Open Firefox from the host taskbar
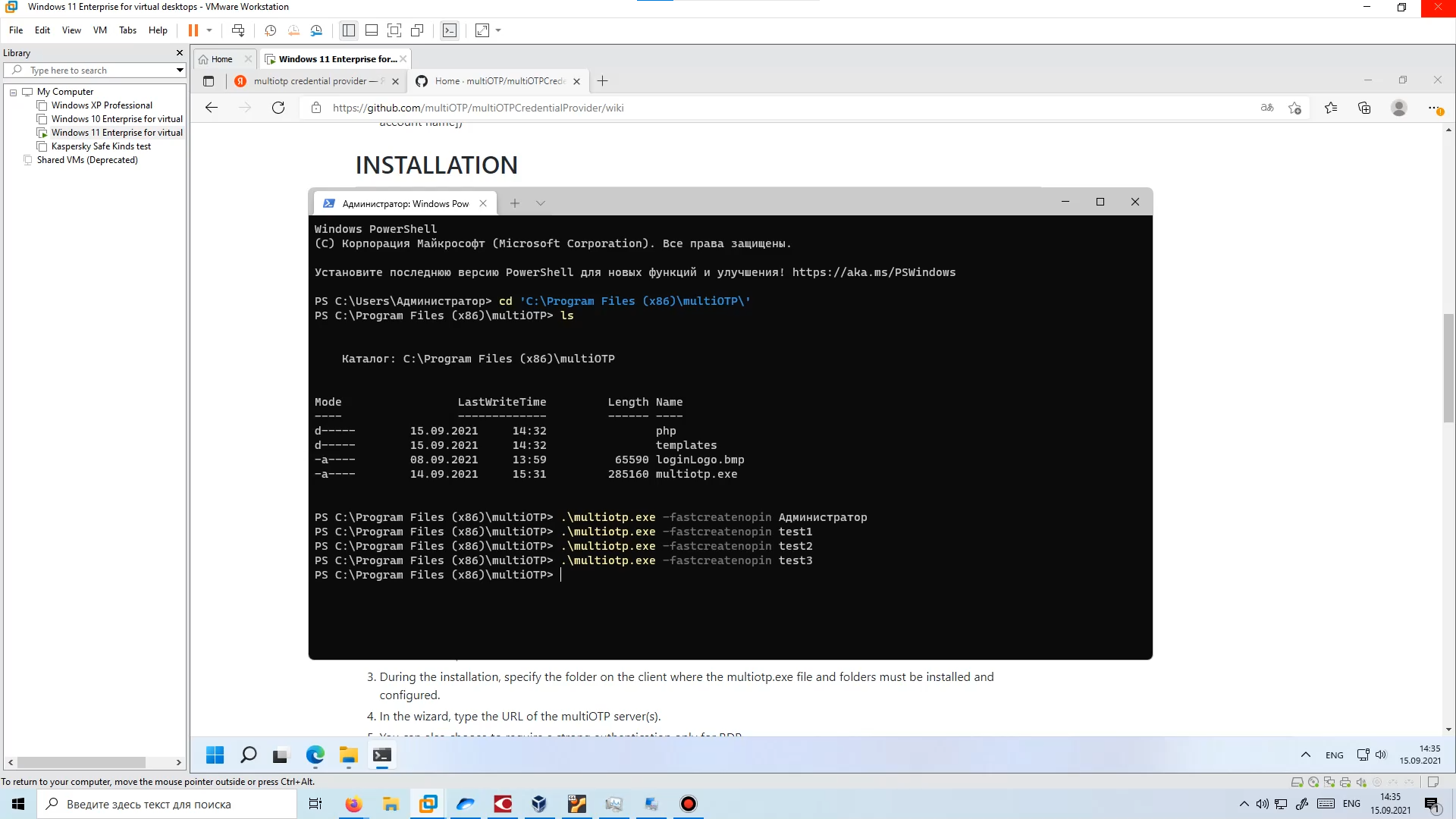Image resolution: width=1456 pixels, height=819 pixels. pyautogui.click(x=353, y=804)
